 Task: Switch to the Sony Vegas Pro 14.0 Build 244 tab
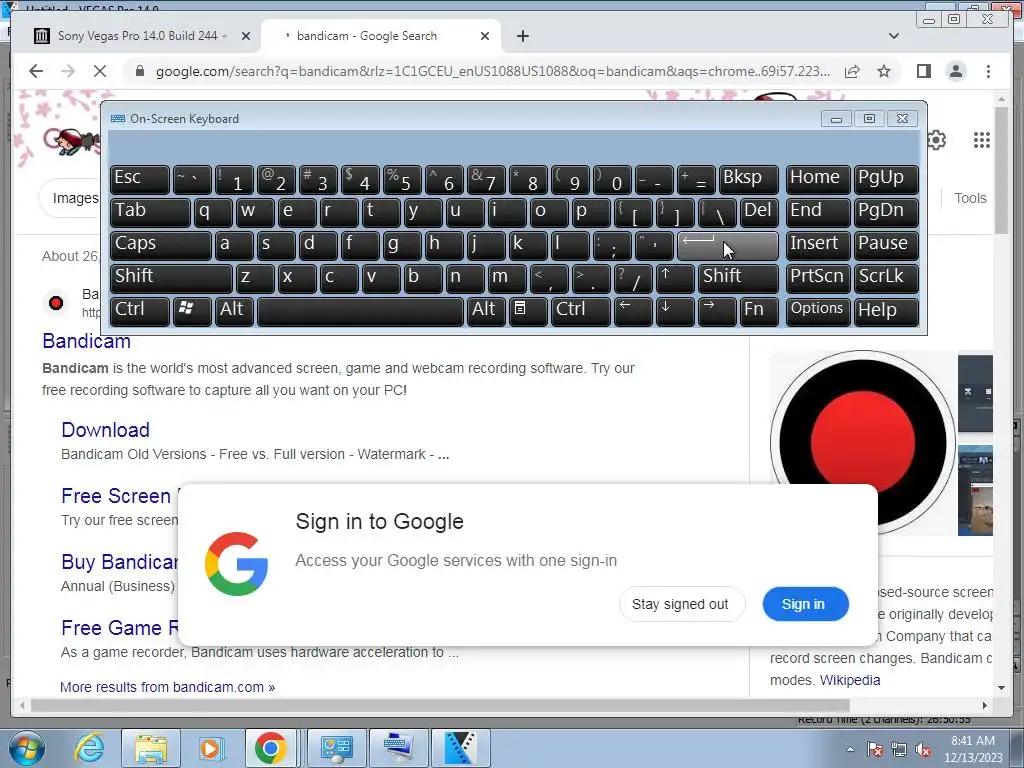tap(142, 36)
